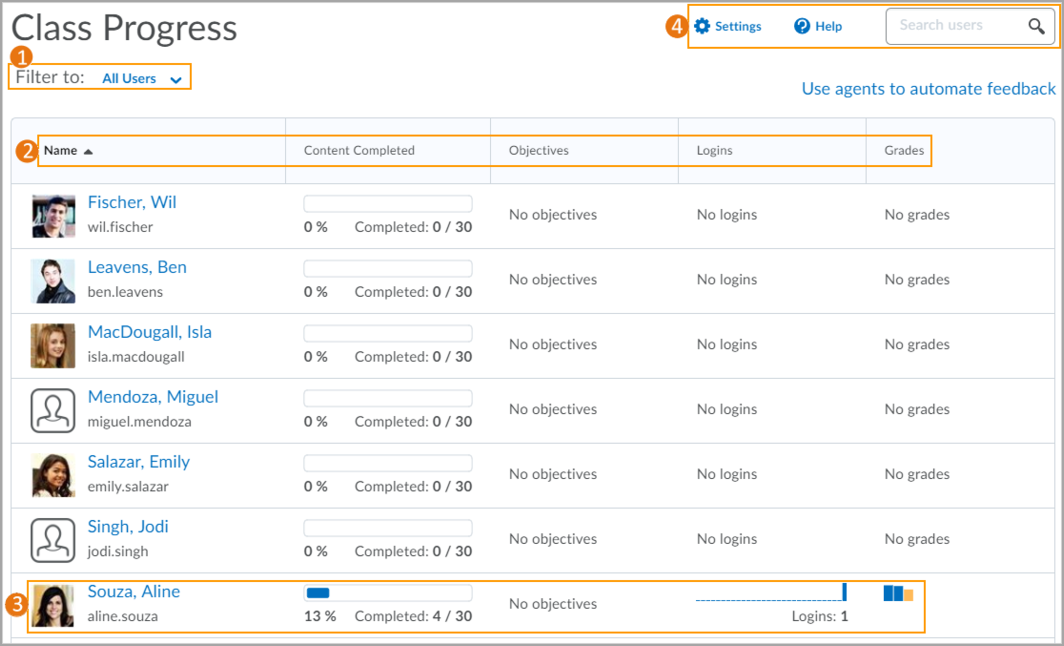
Task: Click the search magnifier icon
Action: tap(1036, 26)
